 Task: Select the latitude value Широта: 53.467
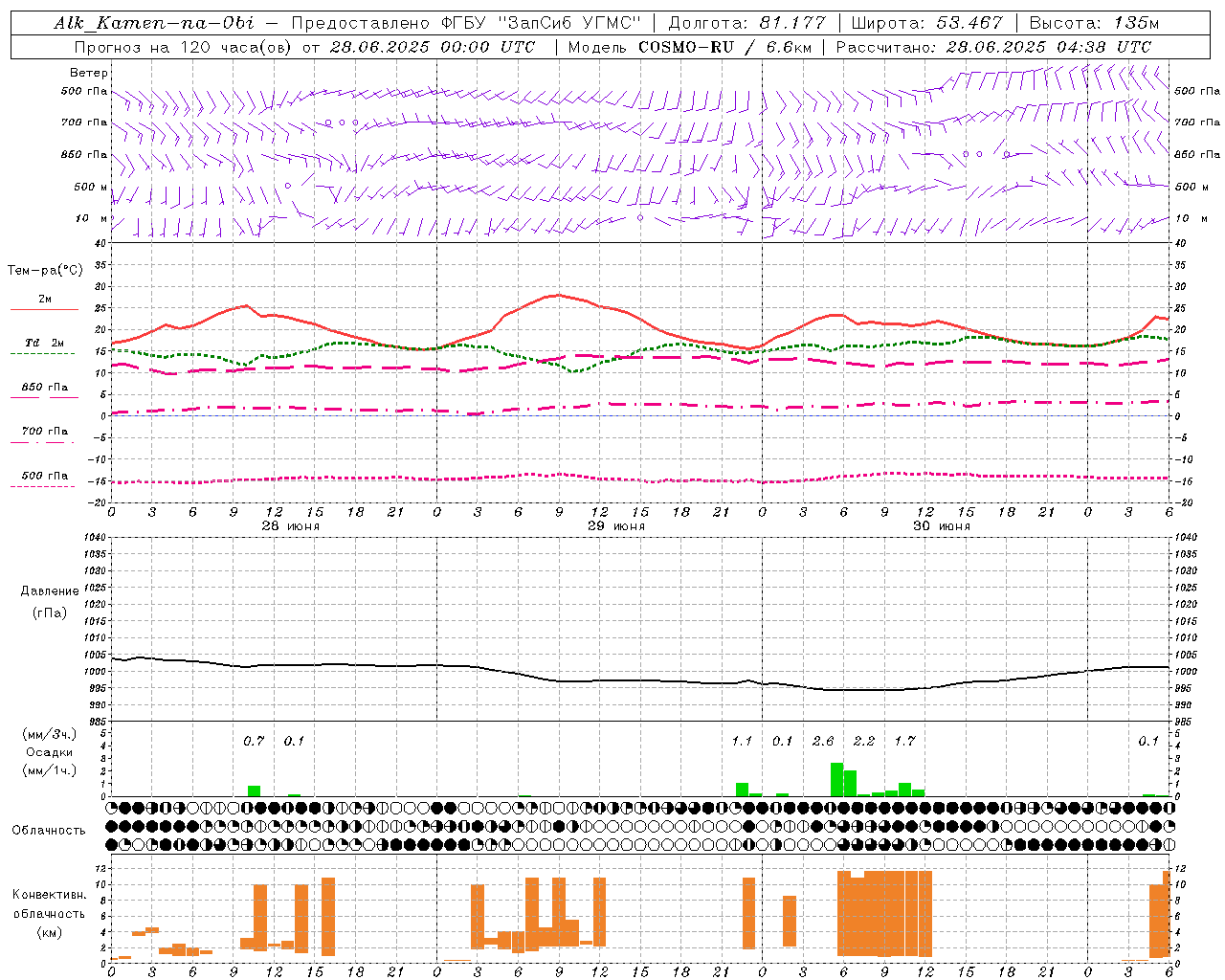pos(926,23)
